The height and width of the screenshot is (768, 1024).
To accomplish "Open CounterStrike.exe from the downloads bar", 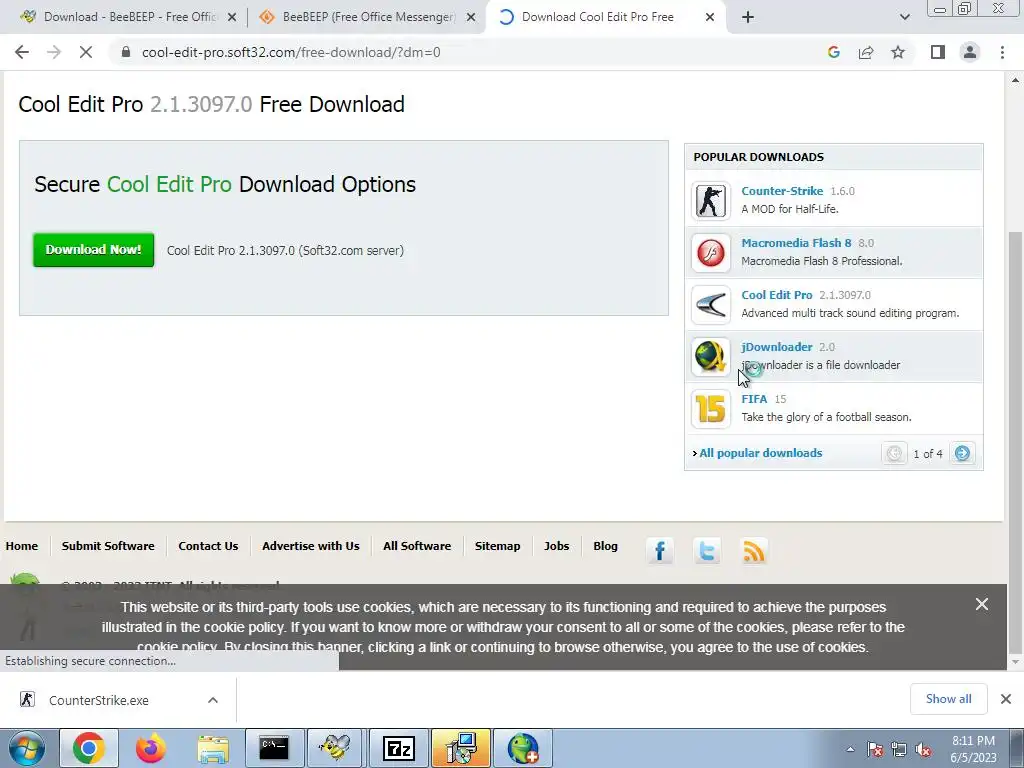I will [x=98, y=700].
